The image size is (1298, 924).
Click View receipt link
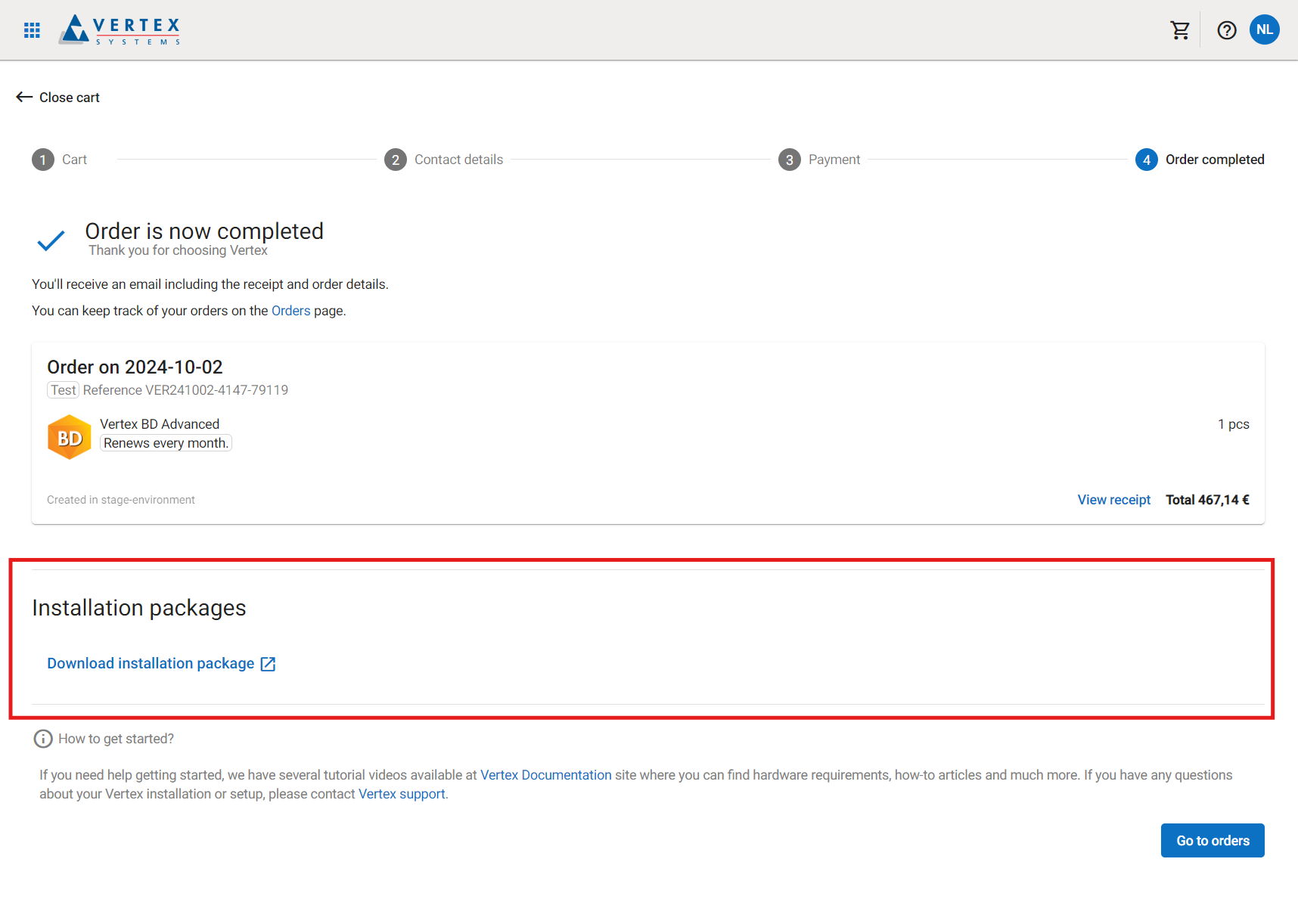[1113, 500]
